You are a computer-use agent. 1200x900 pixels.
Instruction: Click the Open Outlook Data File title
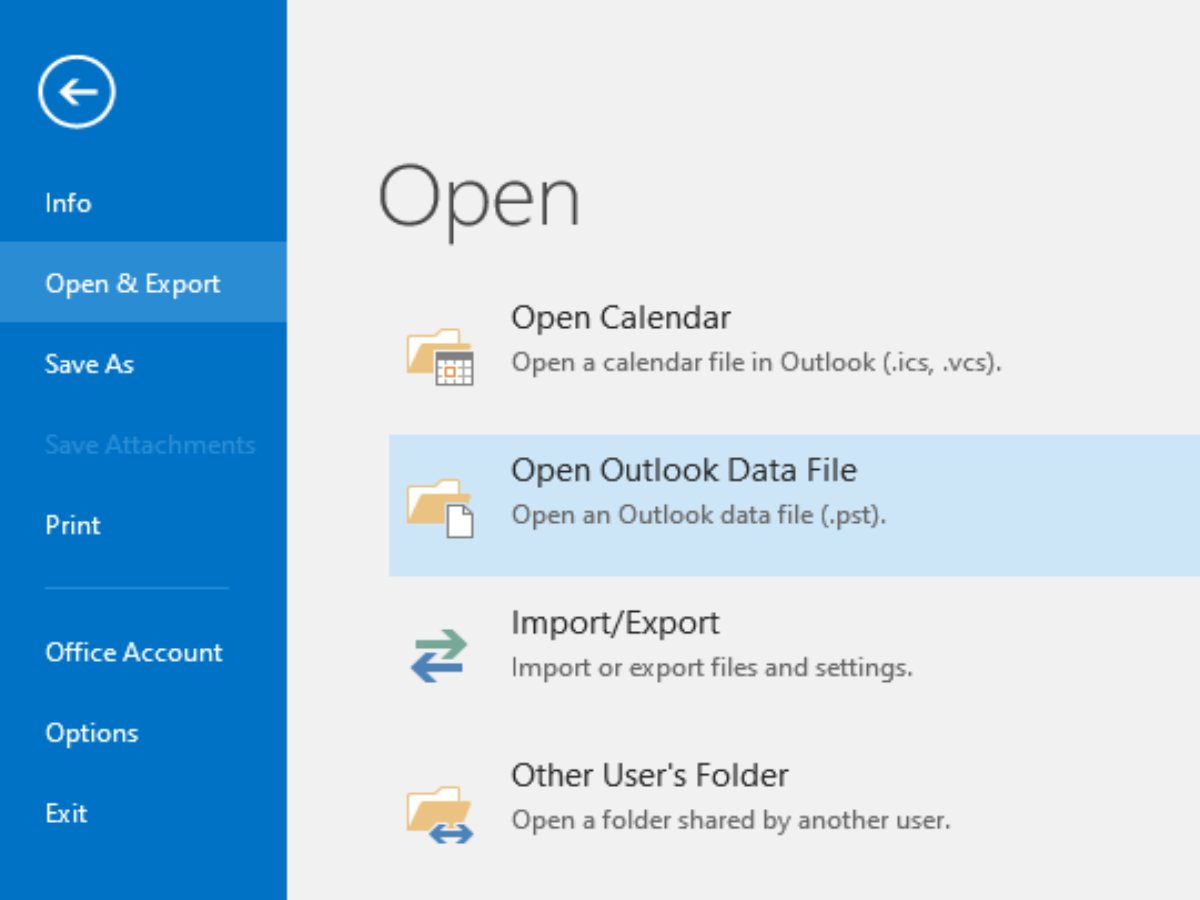click(x=684, y=471)
